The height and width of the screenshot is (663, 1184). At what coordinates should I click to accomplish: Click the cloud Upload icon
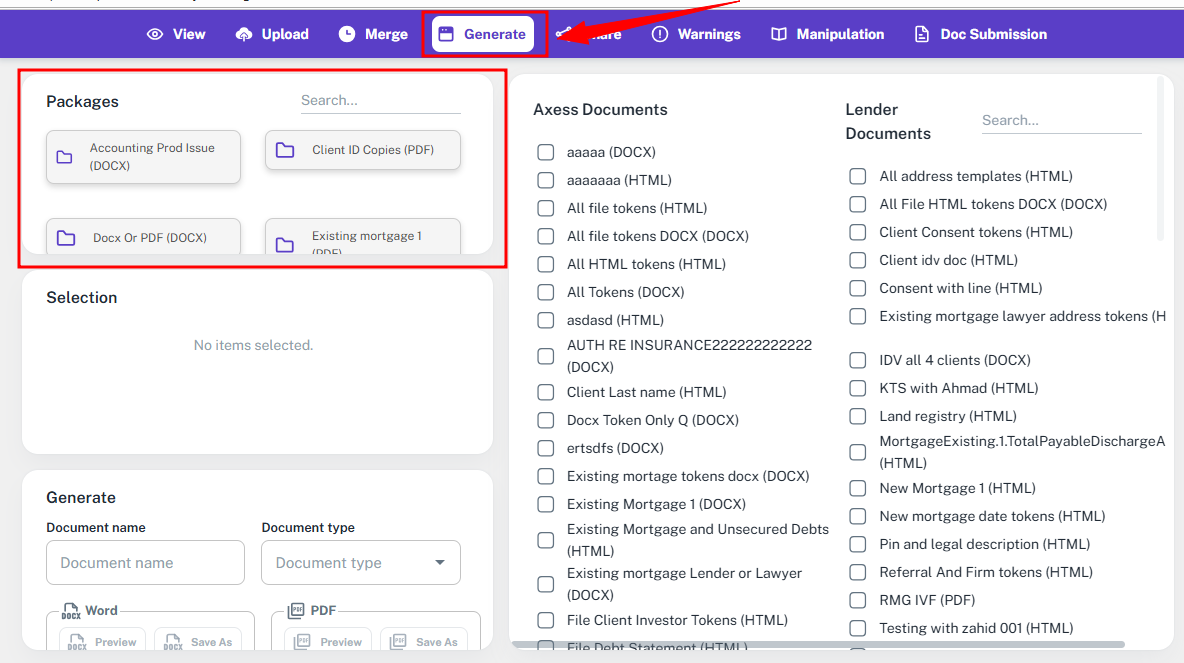click(x=244, y=34)
